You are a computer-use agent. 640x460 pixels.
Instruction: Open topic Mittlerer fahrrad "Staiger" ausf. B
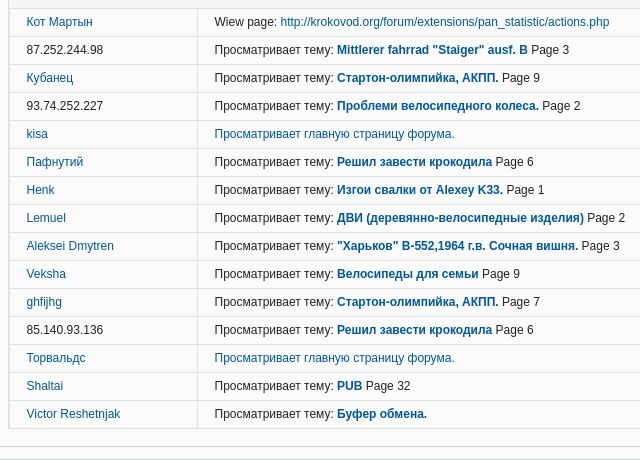pos(432,50)
